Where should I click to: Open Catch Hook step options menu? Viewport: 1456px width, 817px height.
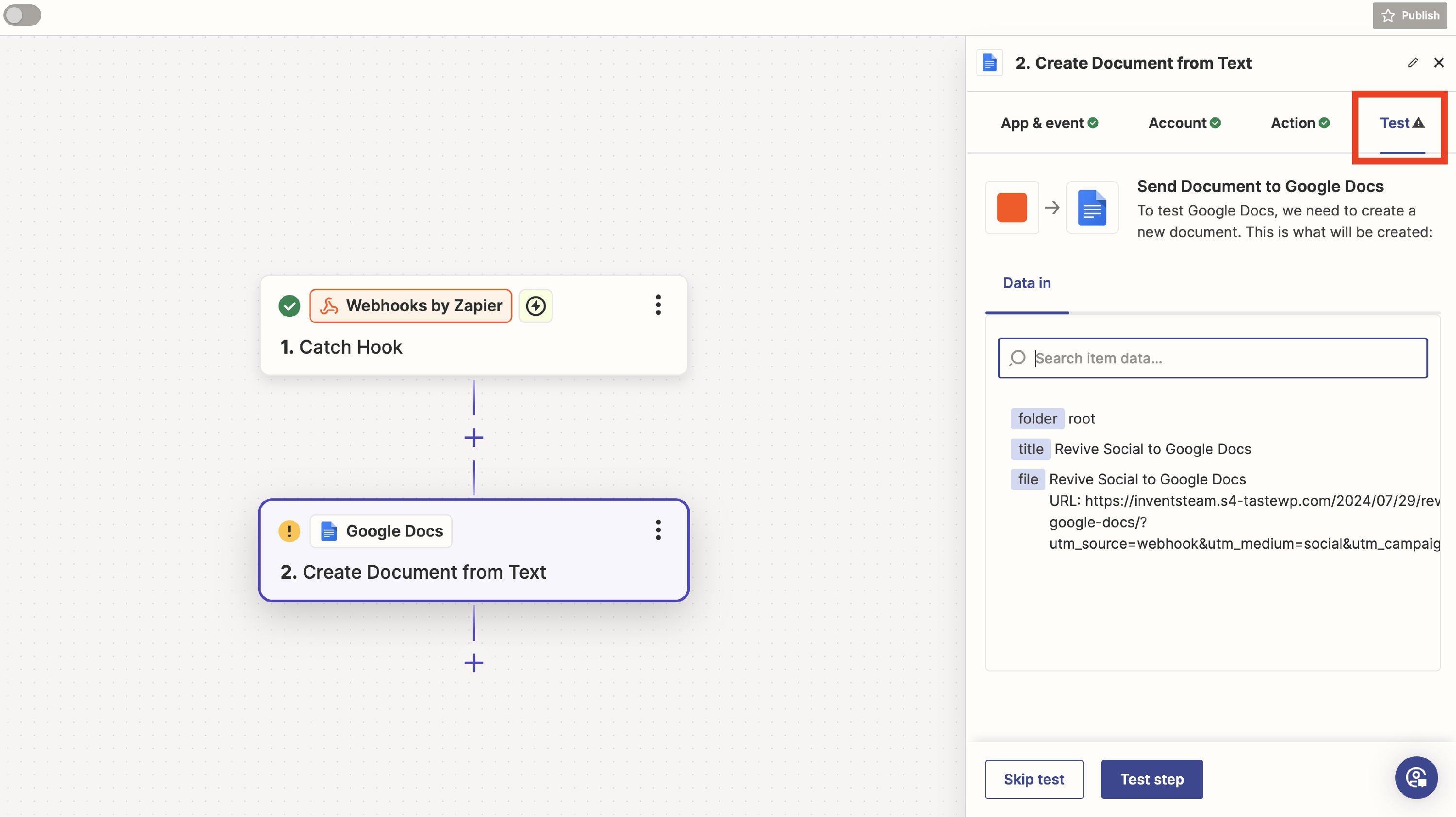pyautogui.click(x=658, y=305)
